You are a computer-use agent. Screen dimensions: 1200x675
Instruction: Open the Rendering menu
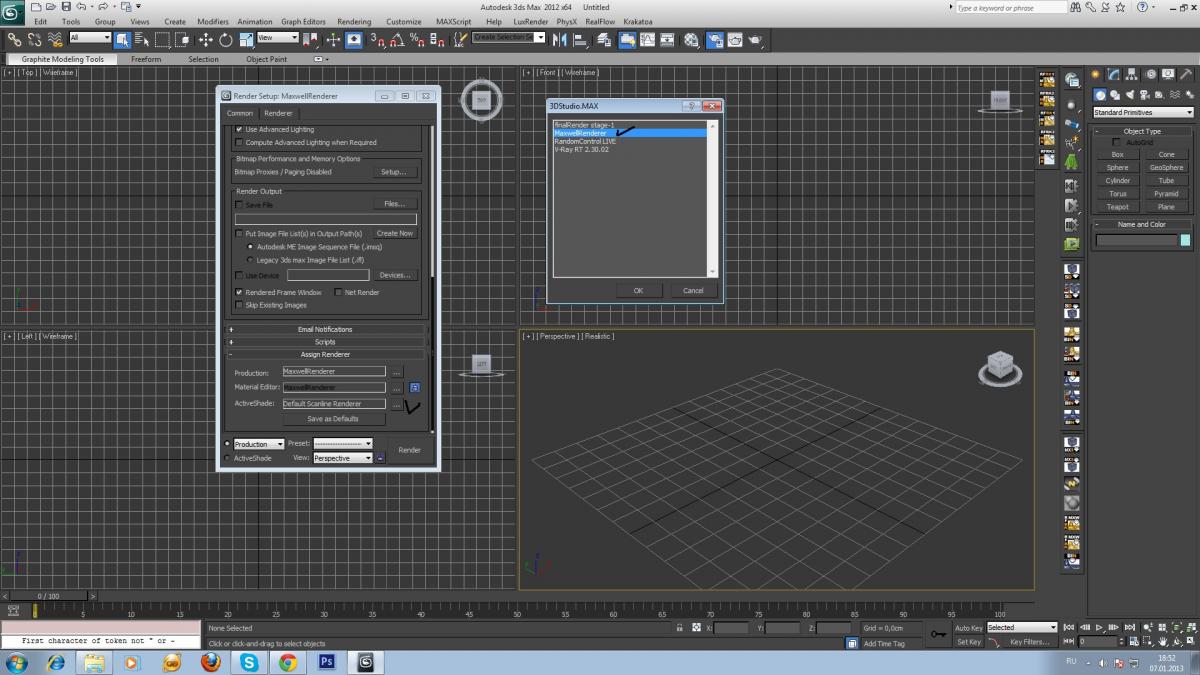pyautogui.click(x=353, y=21)
